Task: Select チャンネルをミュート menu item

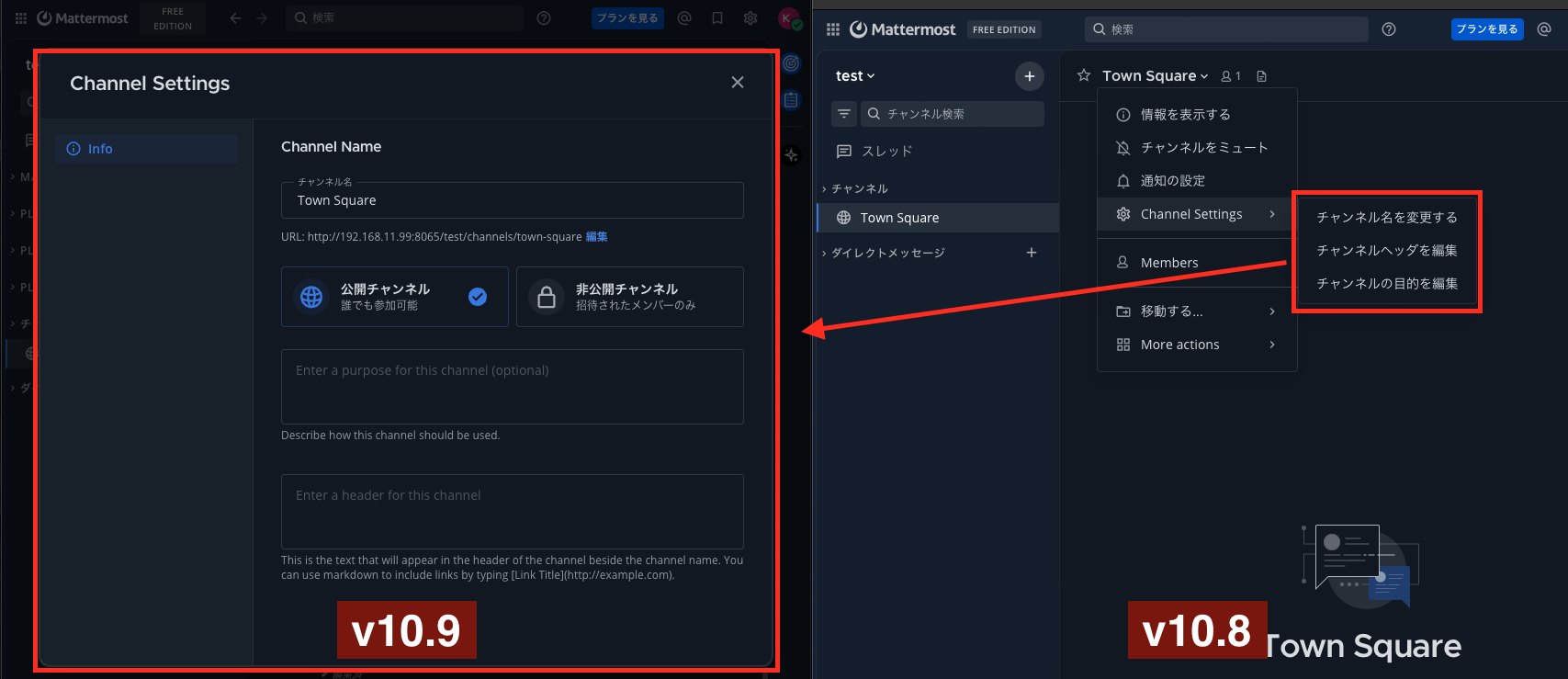Action: click(x=1197, y=148)
